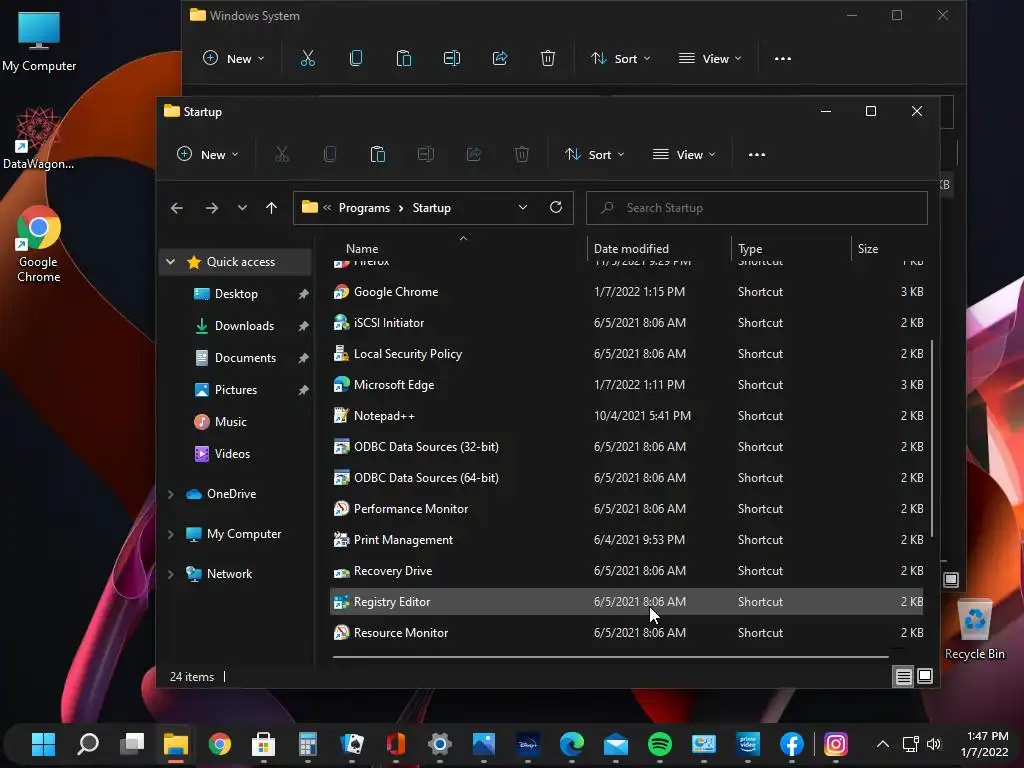Open taskbar Search
Image resolution: width=1024 pixels, height=768 pixels.
(x=88, y=744)
